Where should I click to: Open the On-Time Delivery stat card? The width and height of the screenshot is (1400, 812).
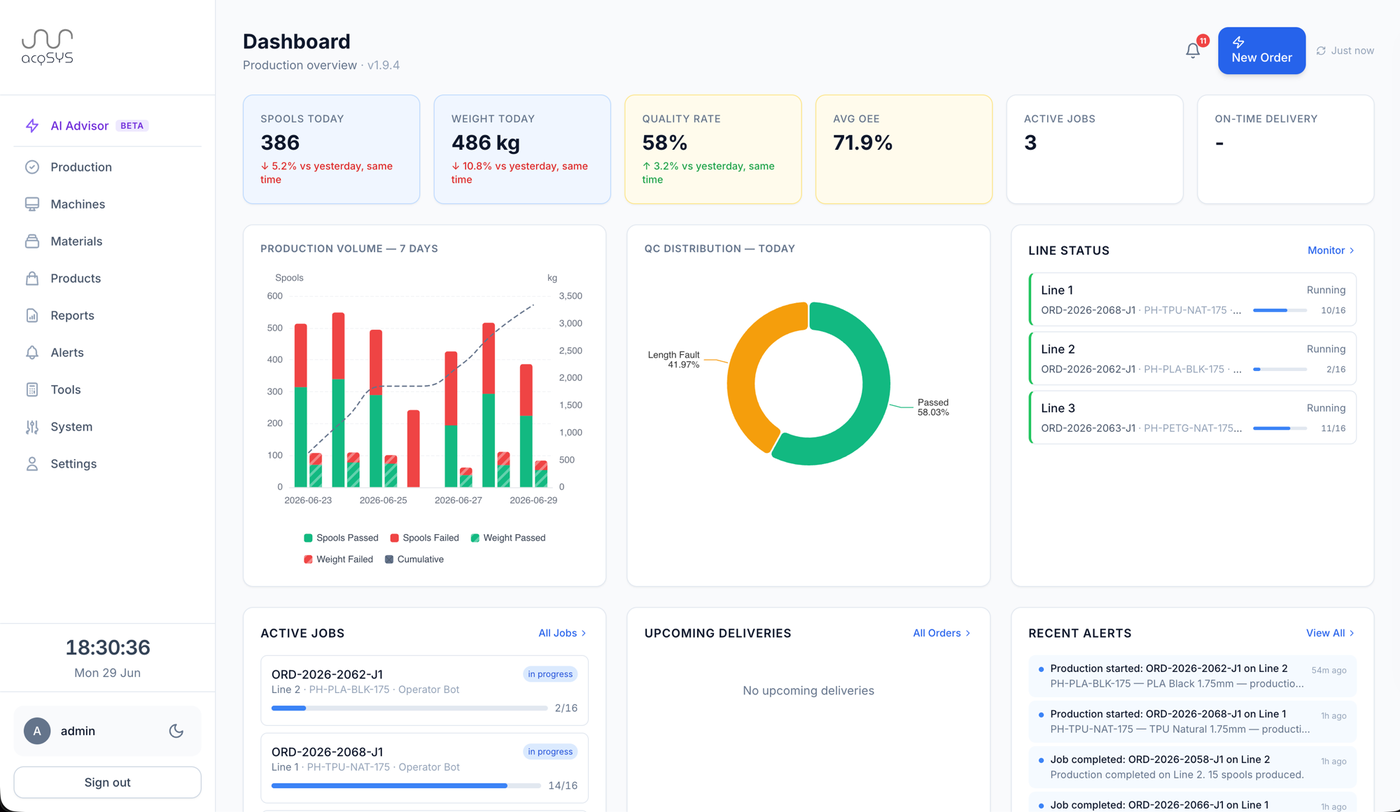tap(1286, 150)
